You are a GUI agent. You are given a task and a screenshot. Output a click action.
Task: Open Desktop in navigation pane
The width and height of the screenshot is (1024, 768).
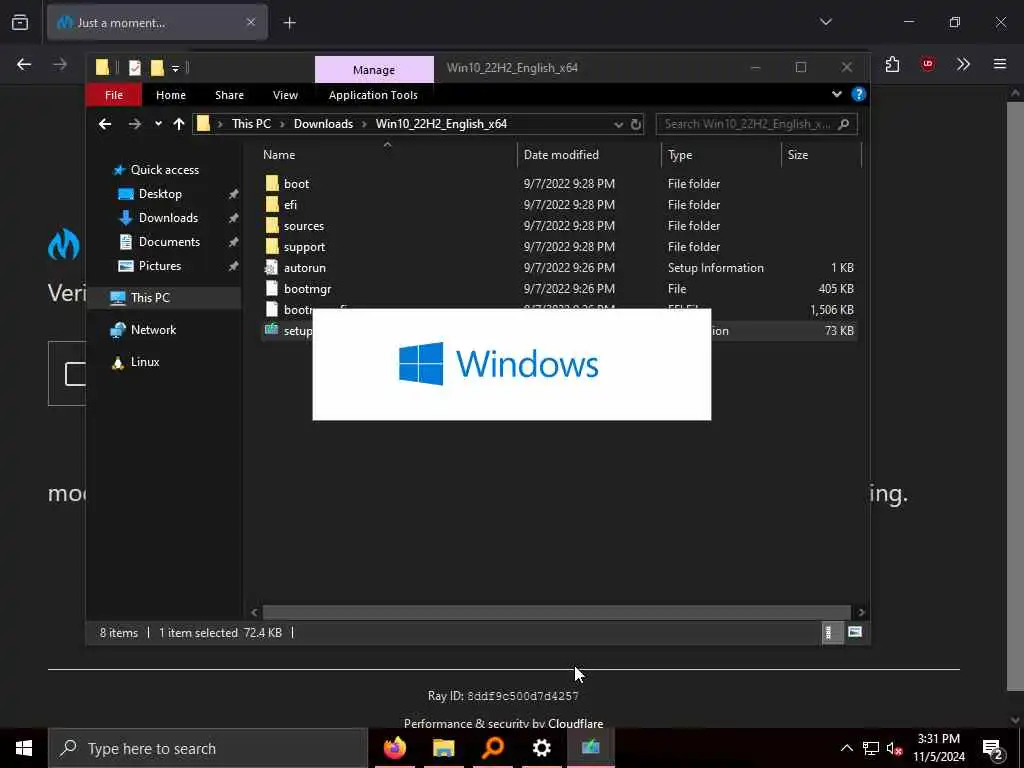tap(160, 194)
